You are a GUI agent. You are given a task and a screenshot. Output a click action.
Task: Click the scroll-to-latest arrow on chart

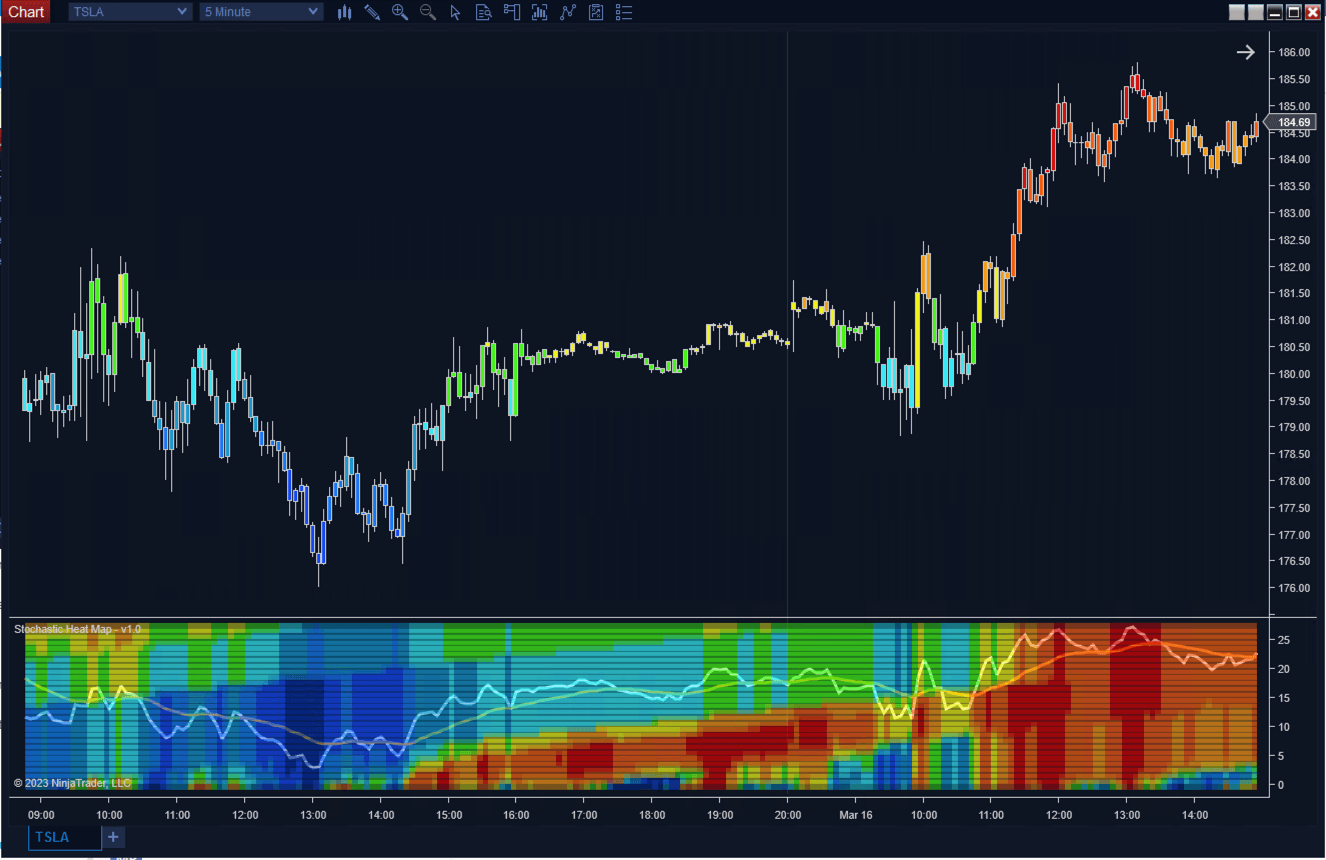[x=1245, y=53]
